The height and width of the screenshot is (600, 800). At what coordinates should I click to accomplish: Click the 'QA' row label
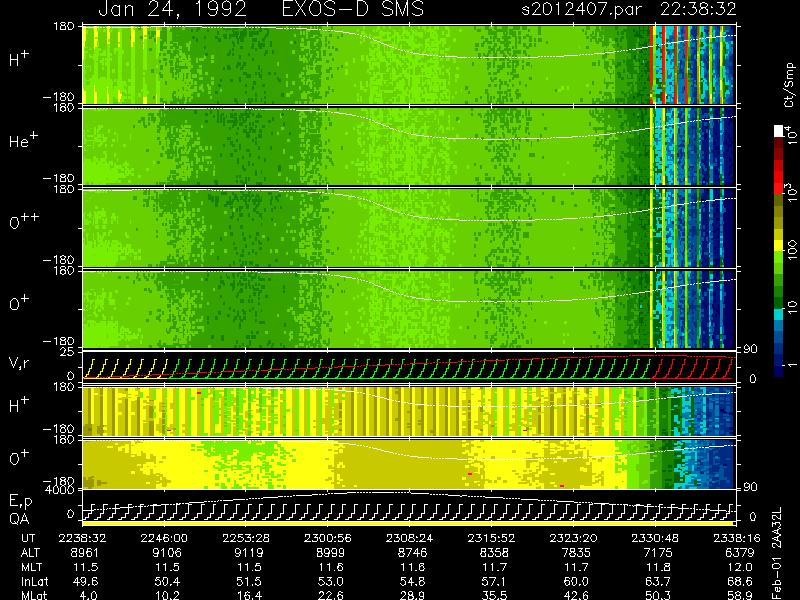point(19,519)
